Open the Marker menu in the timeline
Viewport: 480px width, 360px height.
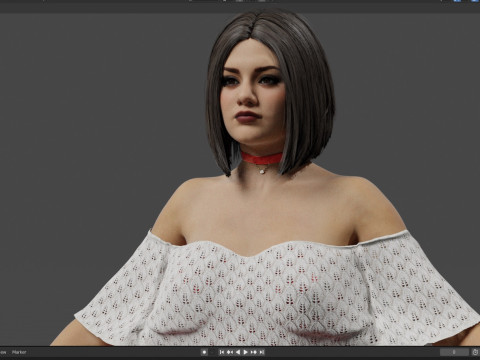point(19,352)
